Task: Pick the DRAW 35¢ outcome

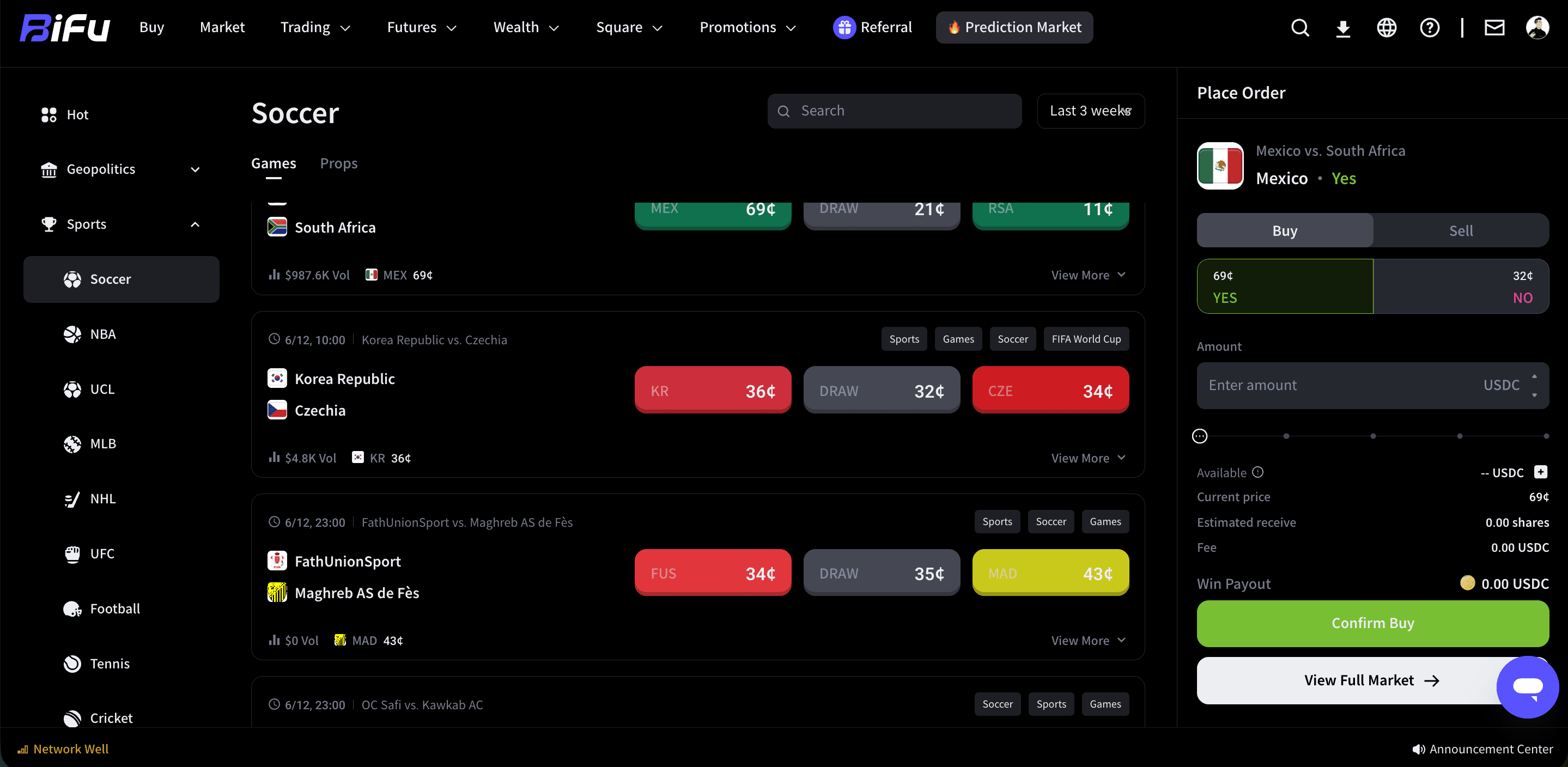Action: coord(882,572)
